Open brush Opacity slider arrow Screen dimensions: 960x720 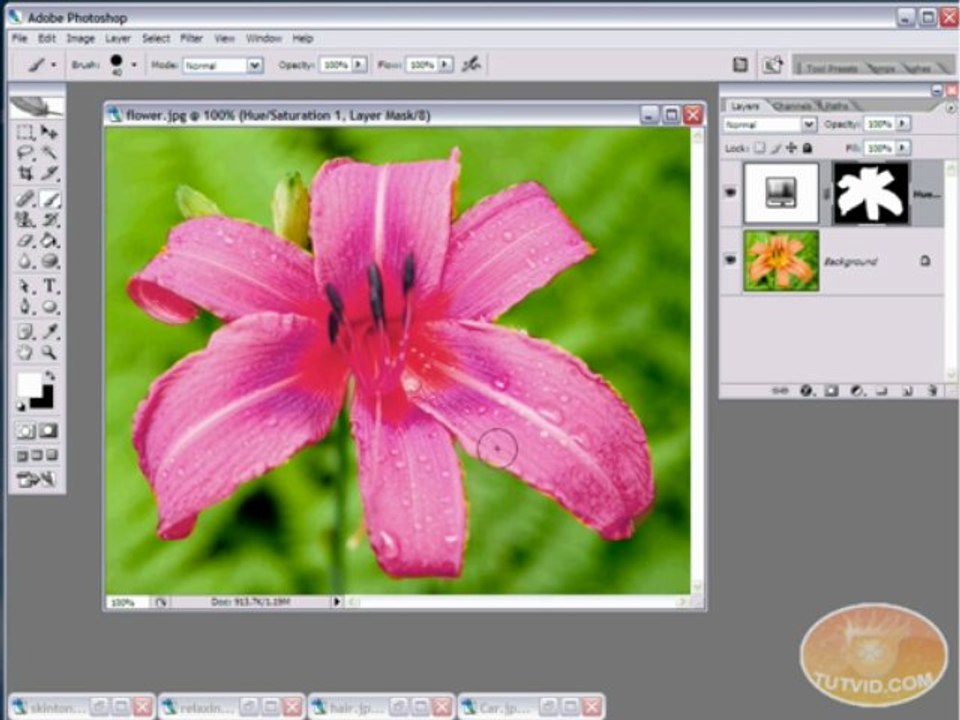point(359,64)
